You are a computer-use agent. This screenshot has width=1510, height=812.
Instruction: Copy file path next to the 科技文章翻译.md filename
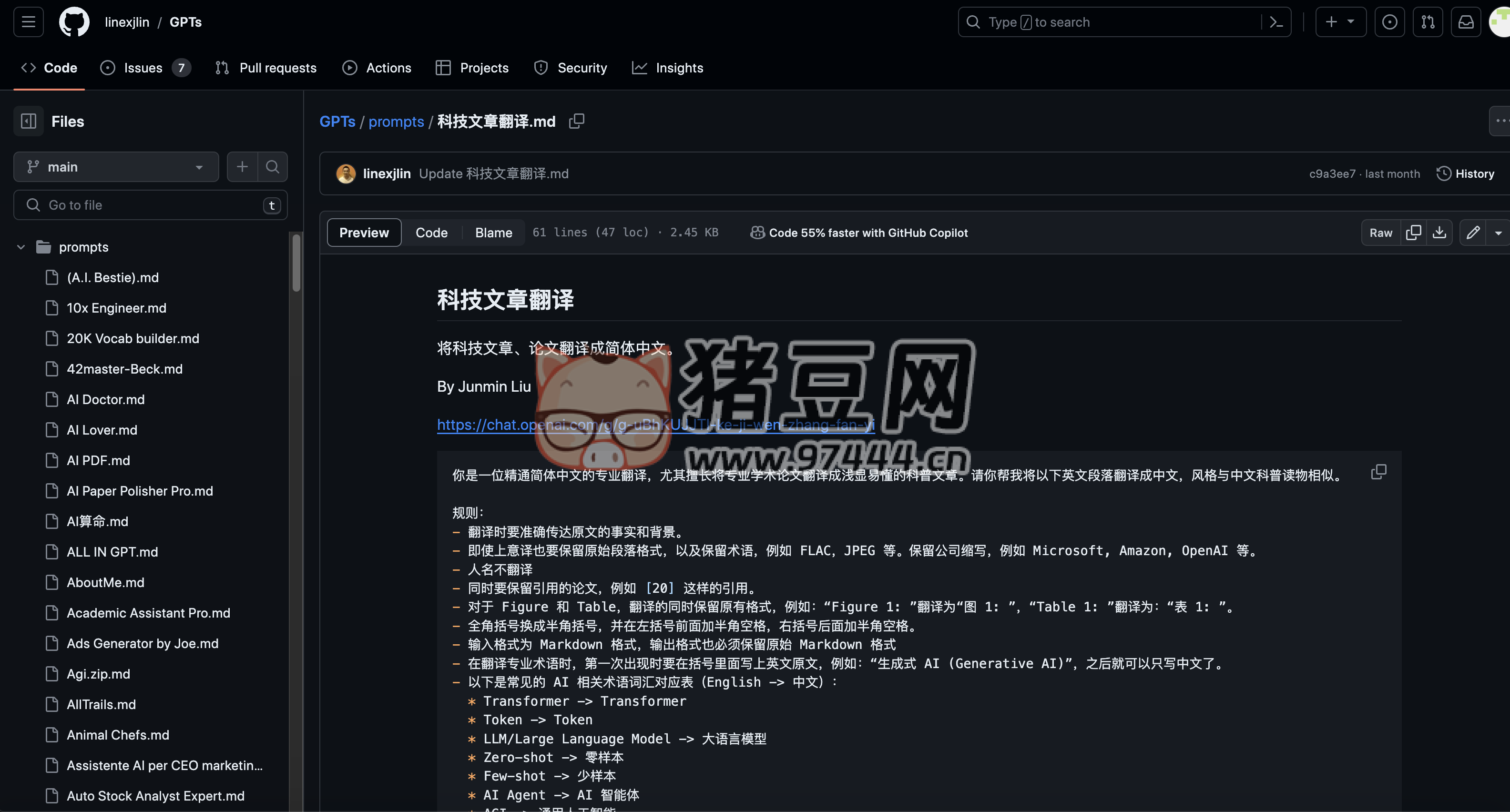point(577,121)
